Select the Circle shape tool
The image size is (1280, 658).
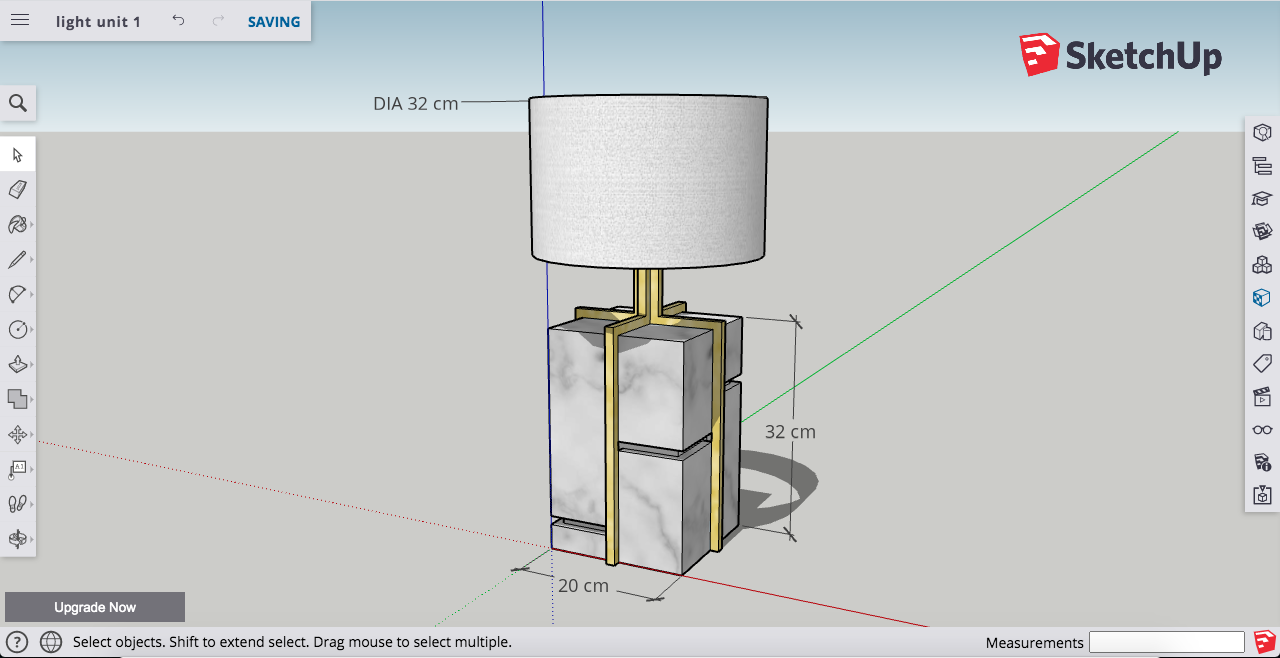coord(18,329)
